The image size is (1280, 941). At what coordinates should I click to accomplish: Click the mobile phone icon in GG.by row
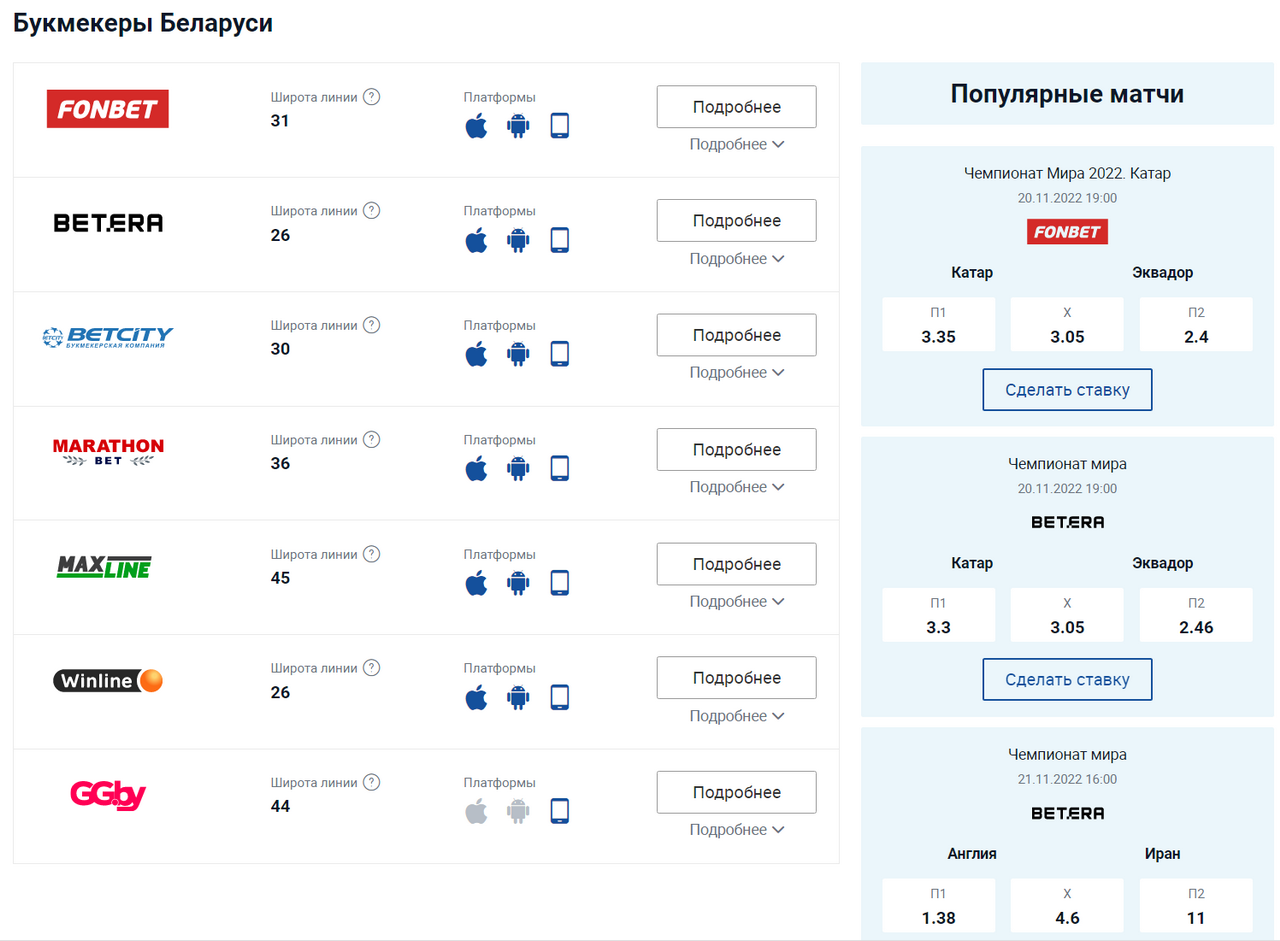(559, 811)
